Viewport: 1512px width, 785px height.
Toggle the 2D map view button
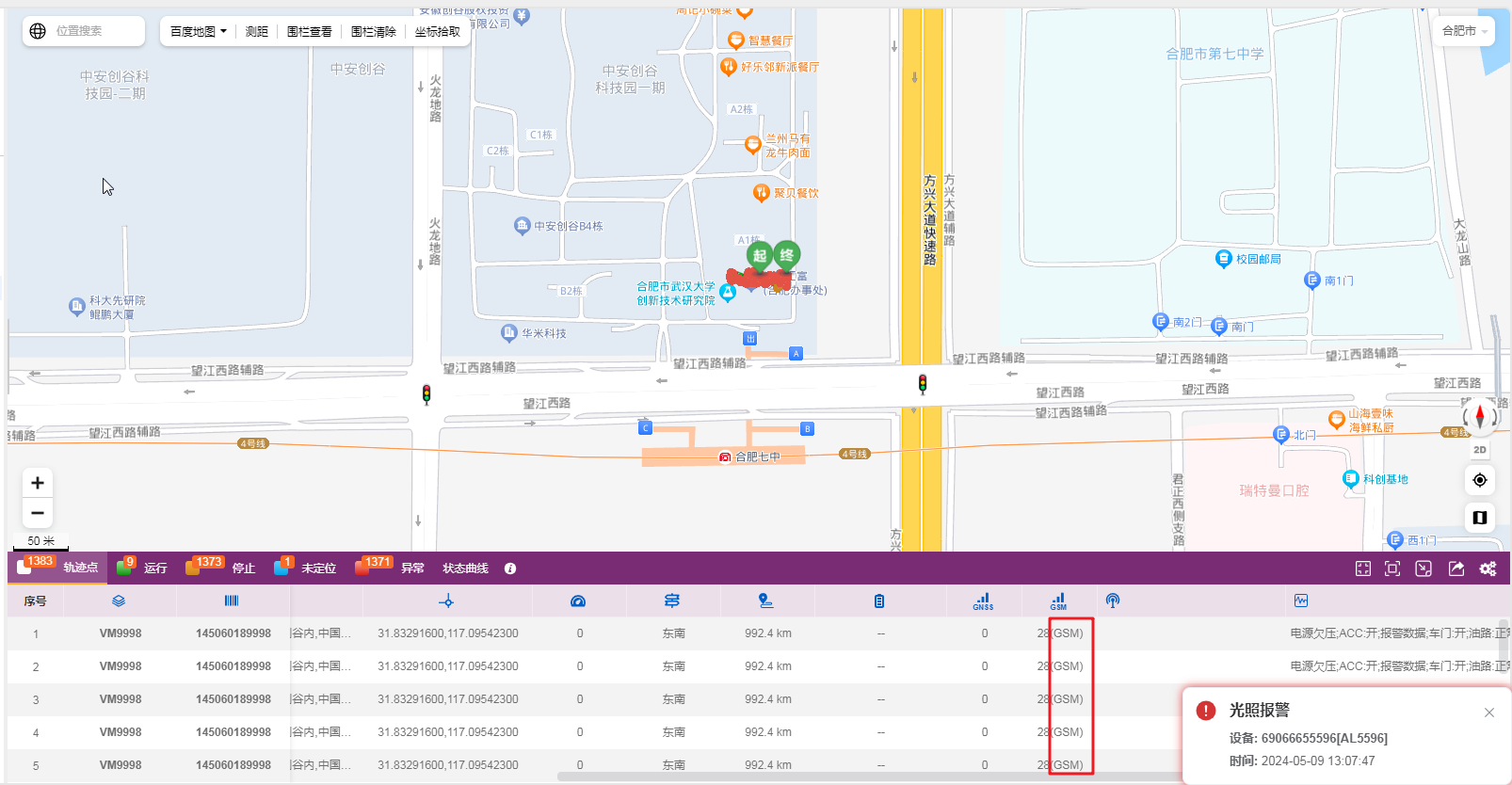pyautogui.click(x=1479, y=450)
